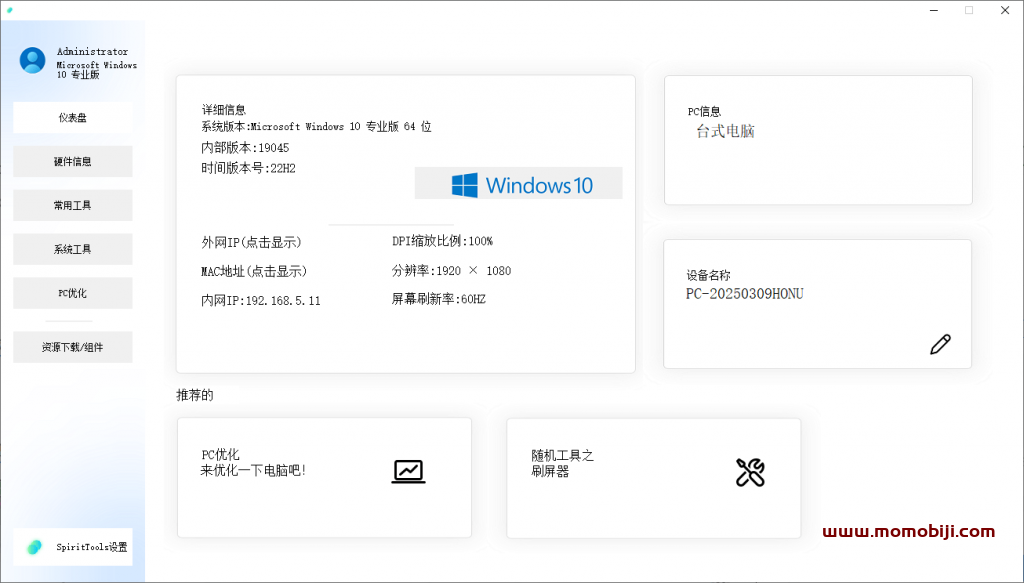
Task: Click the 屏幕刷新率:60HZ text
Action: [439, 299]
